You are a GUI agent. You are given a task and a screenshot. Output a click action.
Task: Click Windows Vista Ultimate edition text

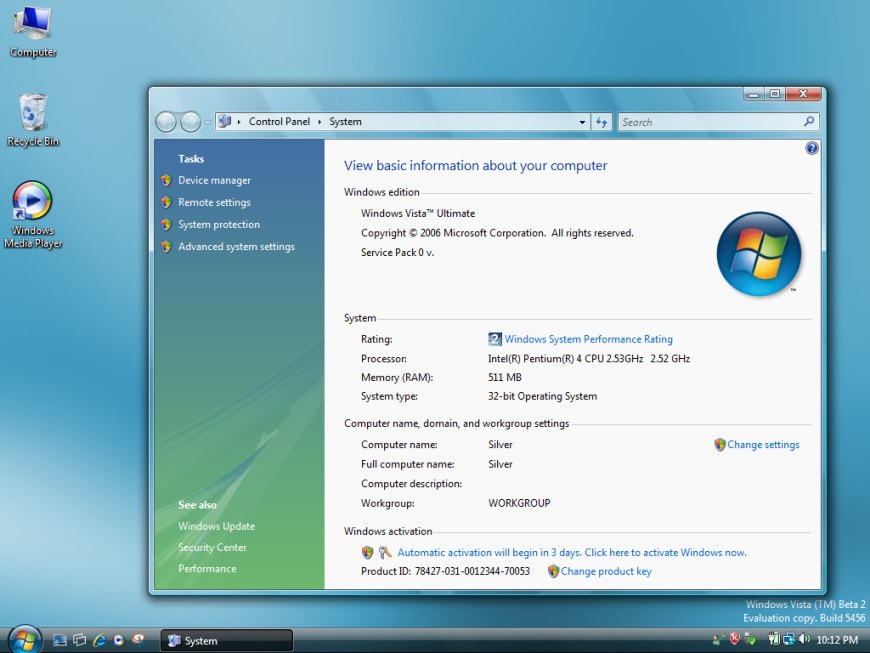(x=418, y=213)
